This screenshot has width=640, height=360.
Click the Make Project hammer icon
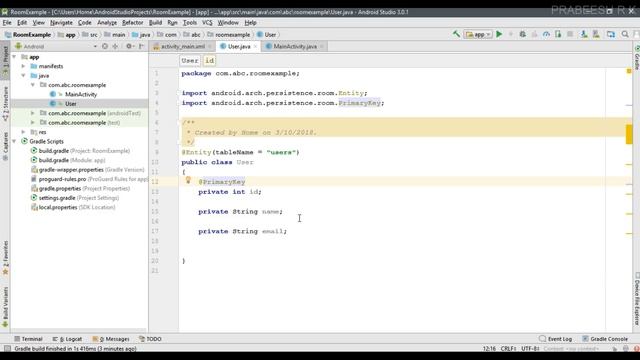click(x=456, y=34)
